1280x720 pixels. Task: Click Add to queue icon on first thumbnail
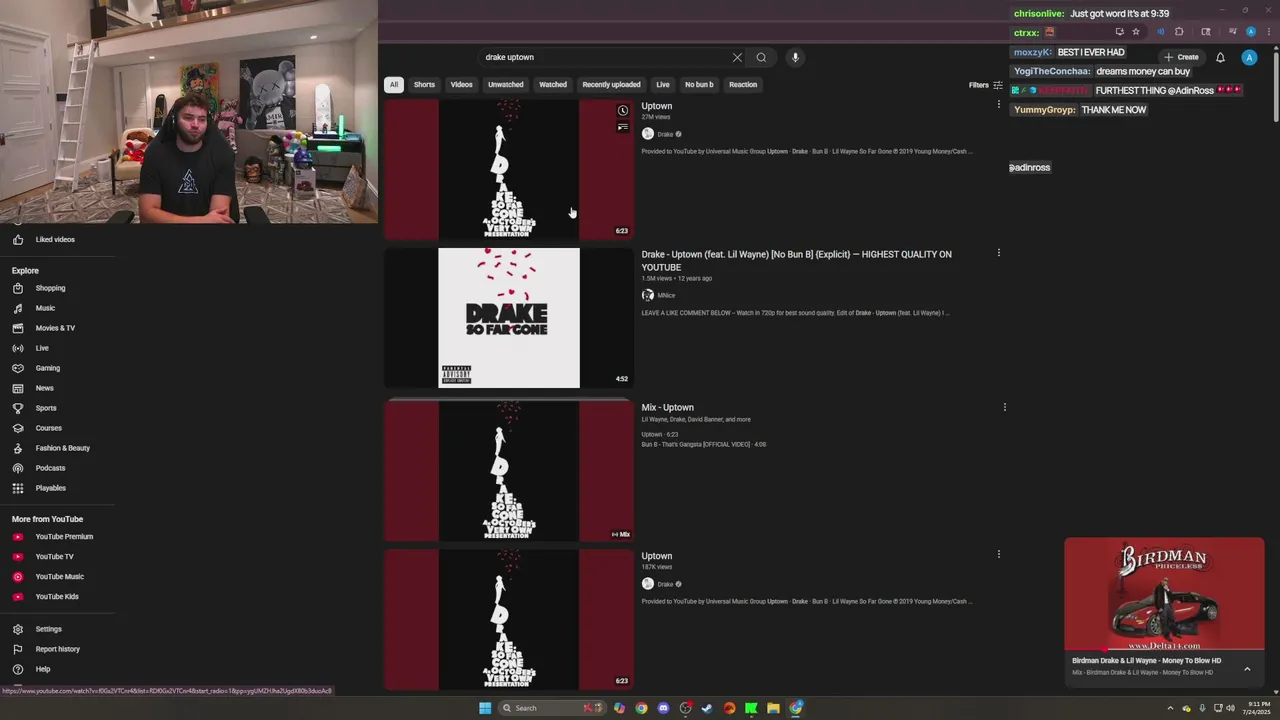[x=623, y=127]
